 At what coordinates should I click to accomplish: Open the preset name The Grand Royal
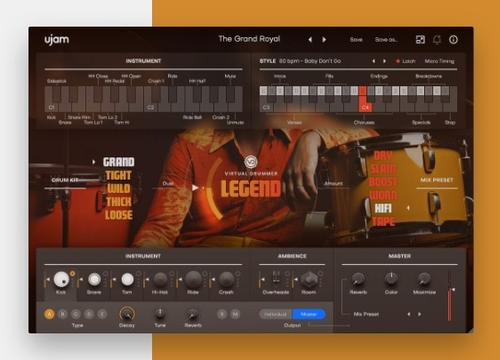[x=249, y=39]
